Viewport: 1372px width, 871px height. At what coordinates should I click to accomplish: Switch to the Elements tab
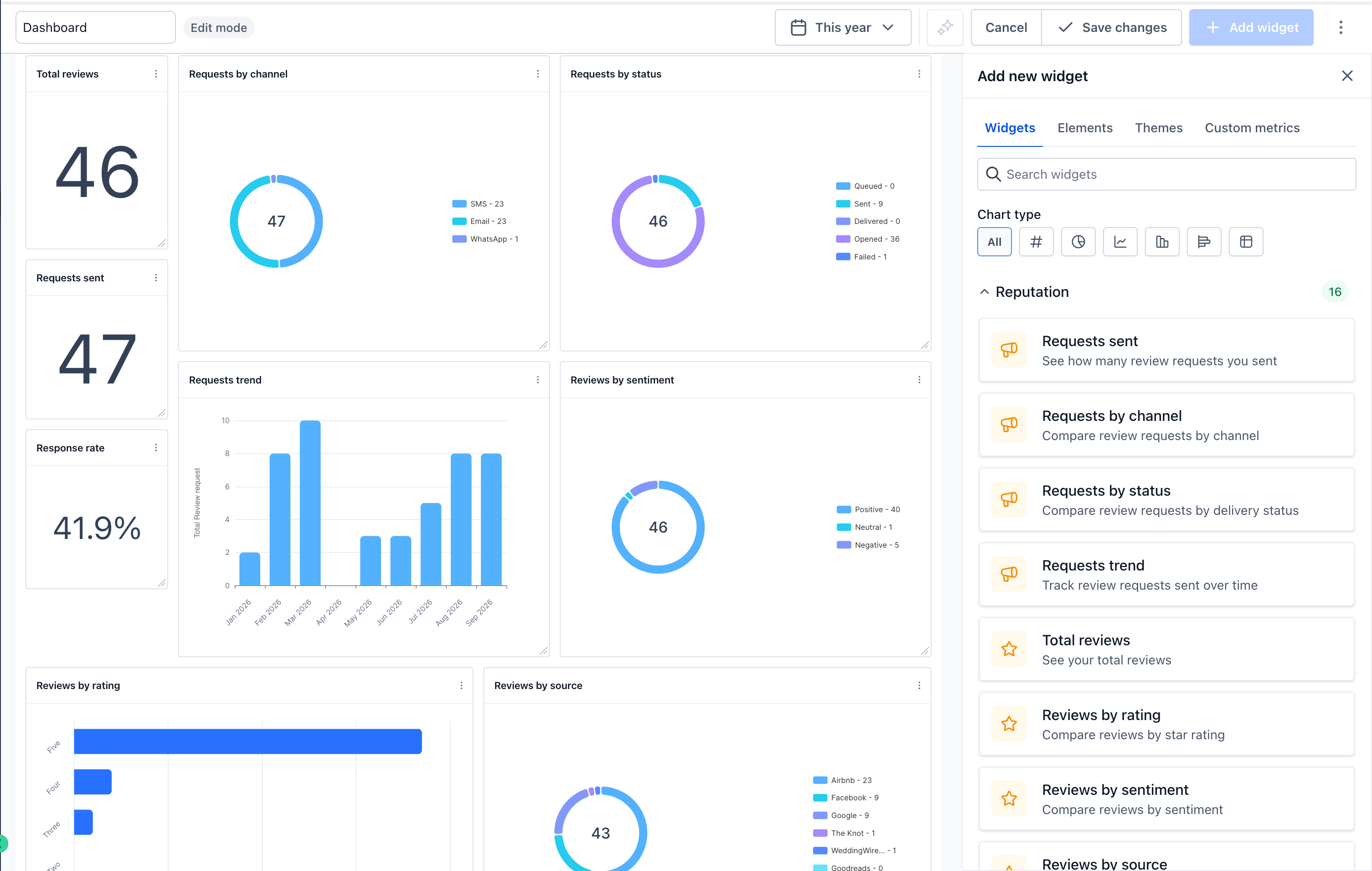click(x=1085, y=128)
